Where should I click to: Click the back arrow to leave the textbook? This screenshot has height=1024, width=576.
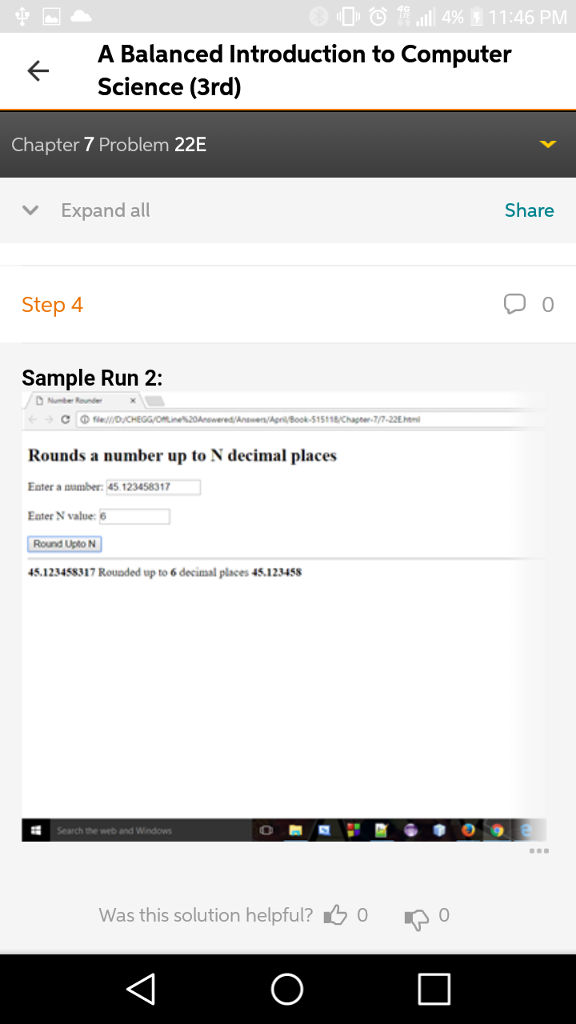pyautogui.click(x=37, y=70)
